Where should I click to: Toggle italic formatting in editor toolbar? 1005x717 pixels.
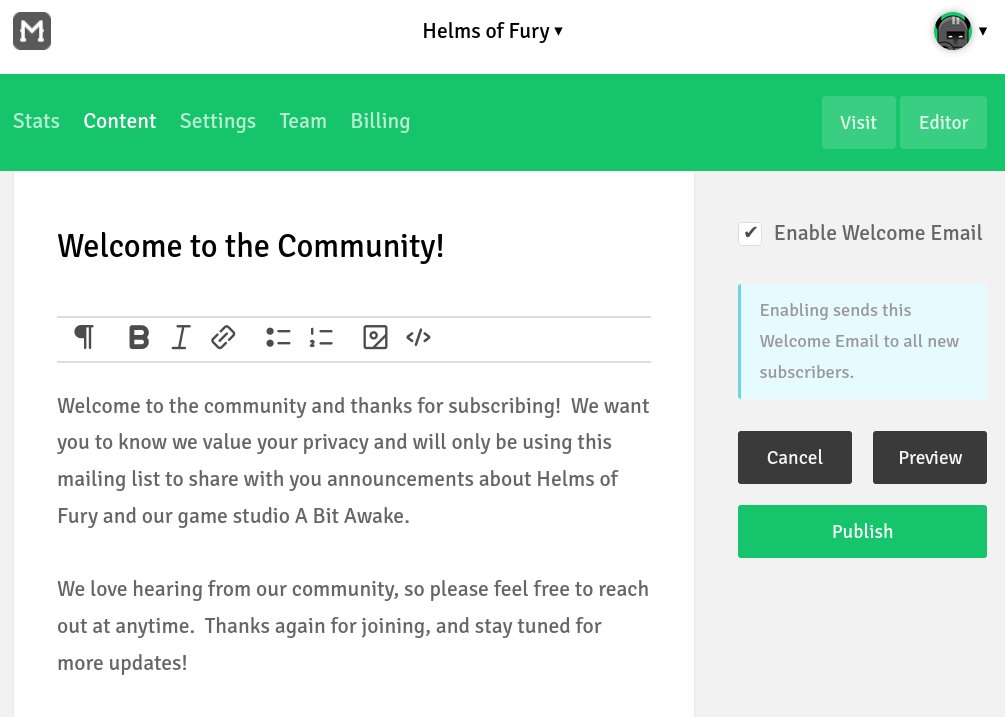(x=181, y=337)
